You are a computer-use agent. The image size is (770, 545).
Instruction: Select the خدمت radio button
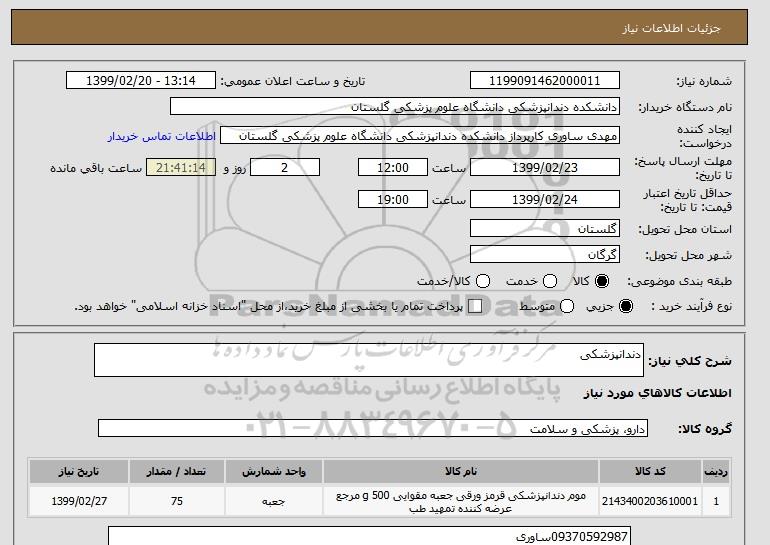tap(550, 281)
